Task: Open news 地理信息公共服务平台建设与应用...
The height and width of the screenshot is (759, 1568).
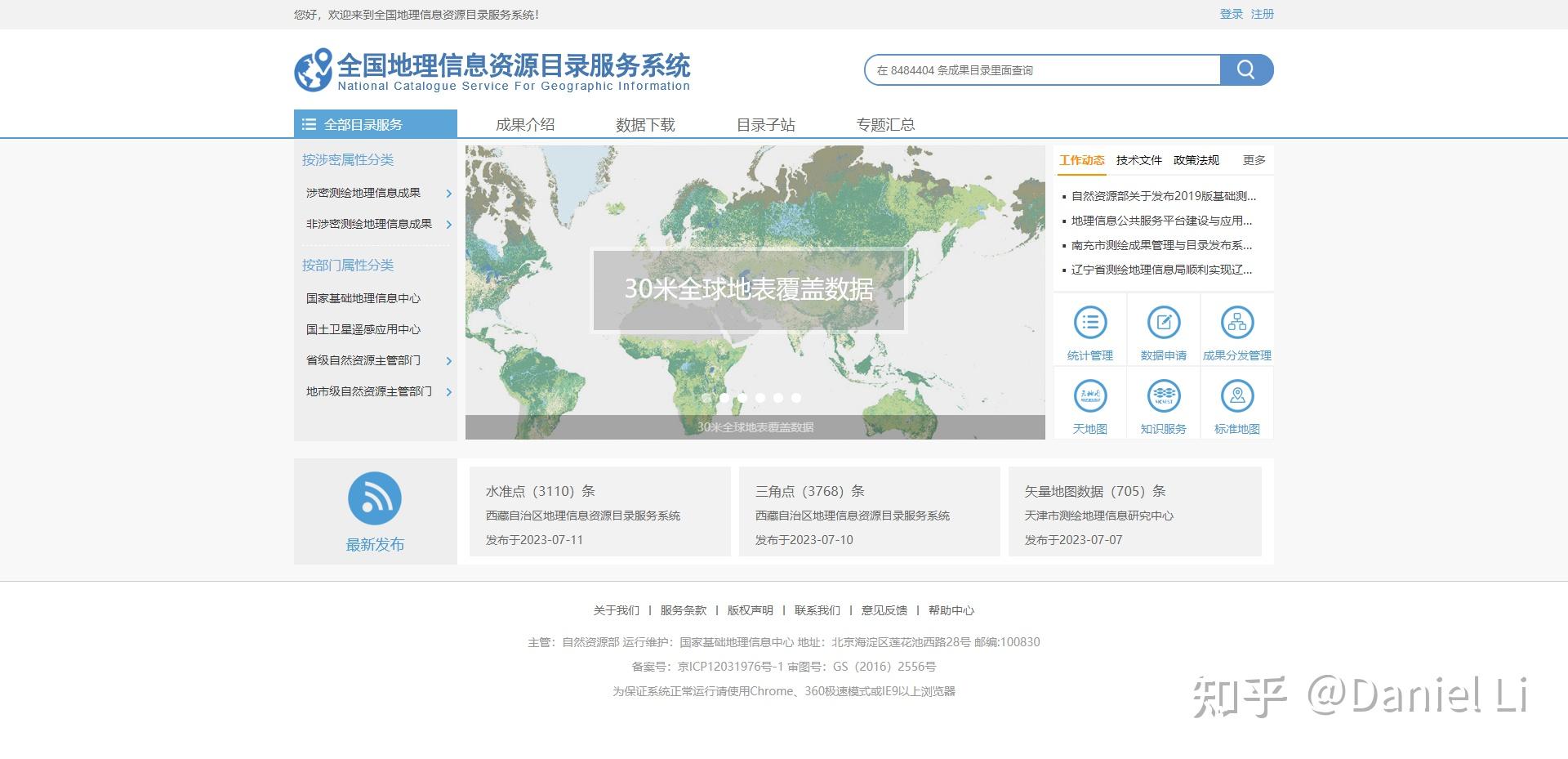Action: (x=1161, y=221)
